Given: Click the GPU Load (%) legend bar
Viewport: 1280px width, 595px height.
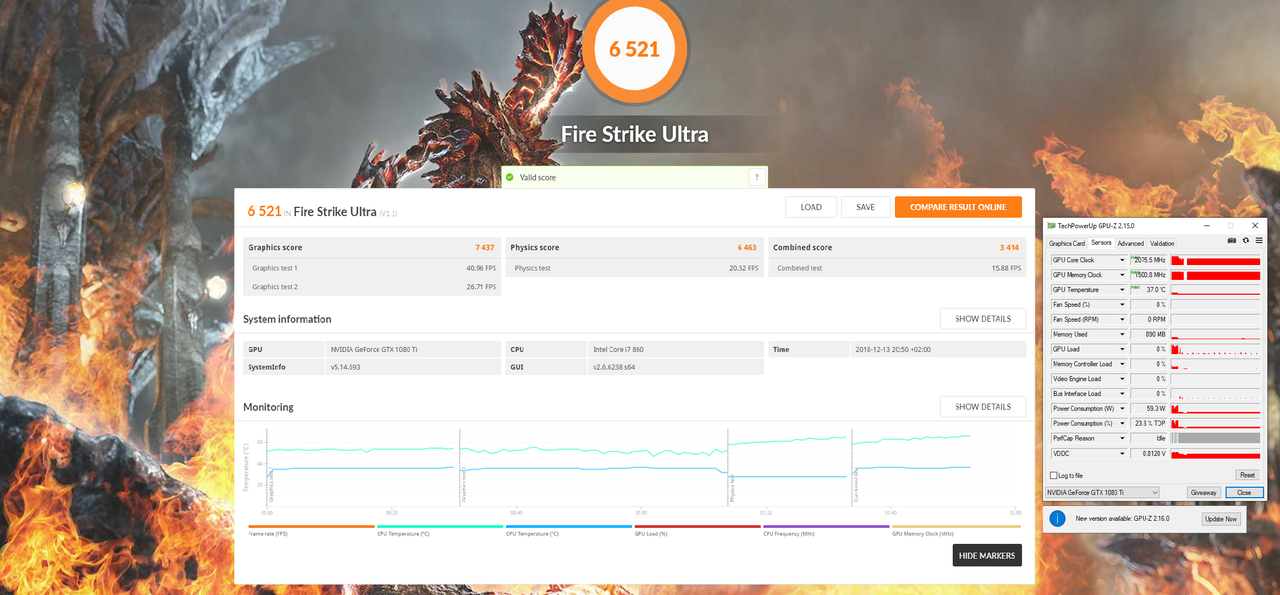Looking at the screenshot, I should tap(698, 527).
